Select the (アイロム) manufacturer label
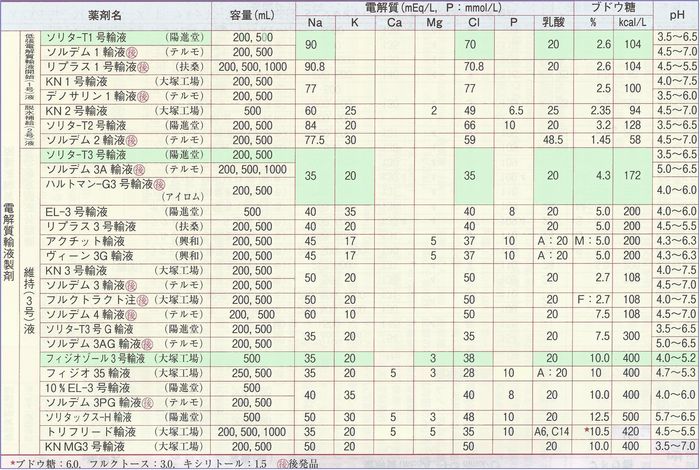Image resolution: width=700 pixels, height=470 pixels. [x=183, y=196]
